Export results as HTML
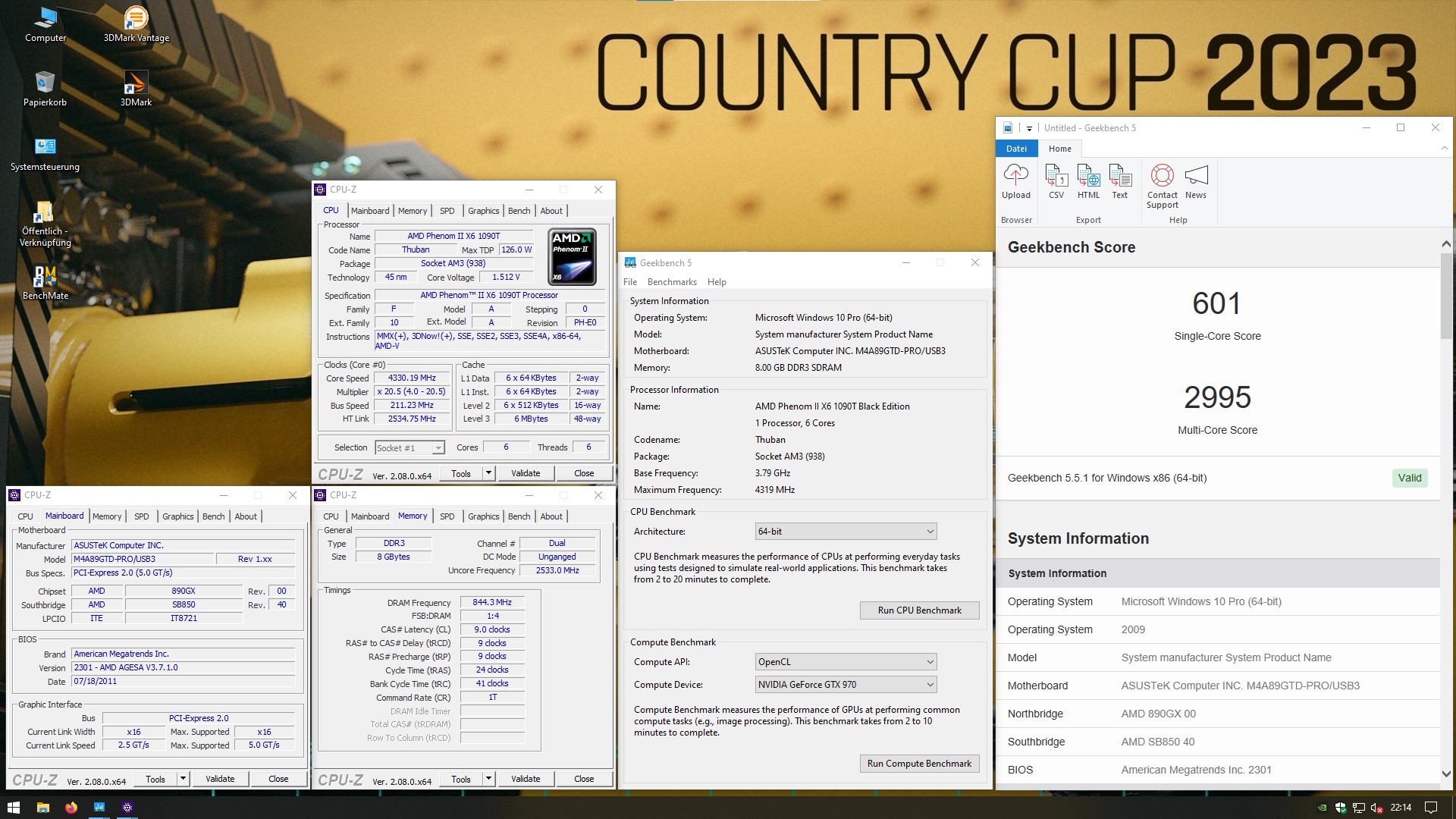The height and width of the screenshot is (819, 1456). click(1088, 182)
